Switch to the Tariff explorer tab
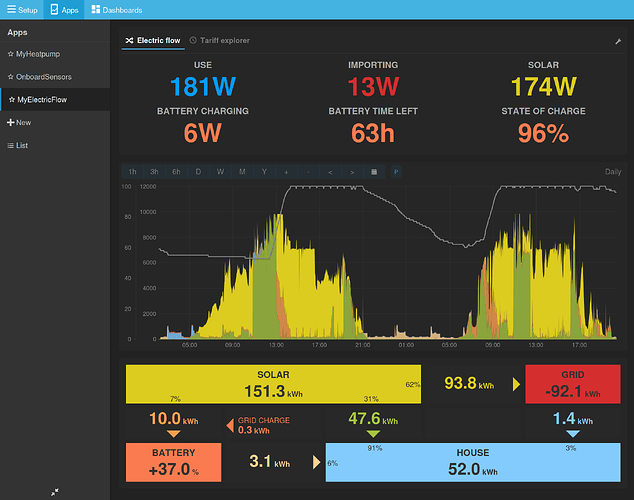 coord(220,40)
